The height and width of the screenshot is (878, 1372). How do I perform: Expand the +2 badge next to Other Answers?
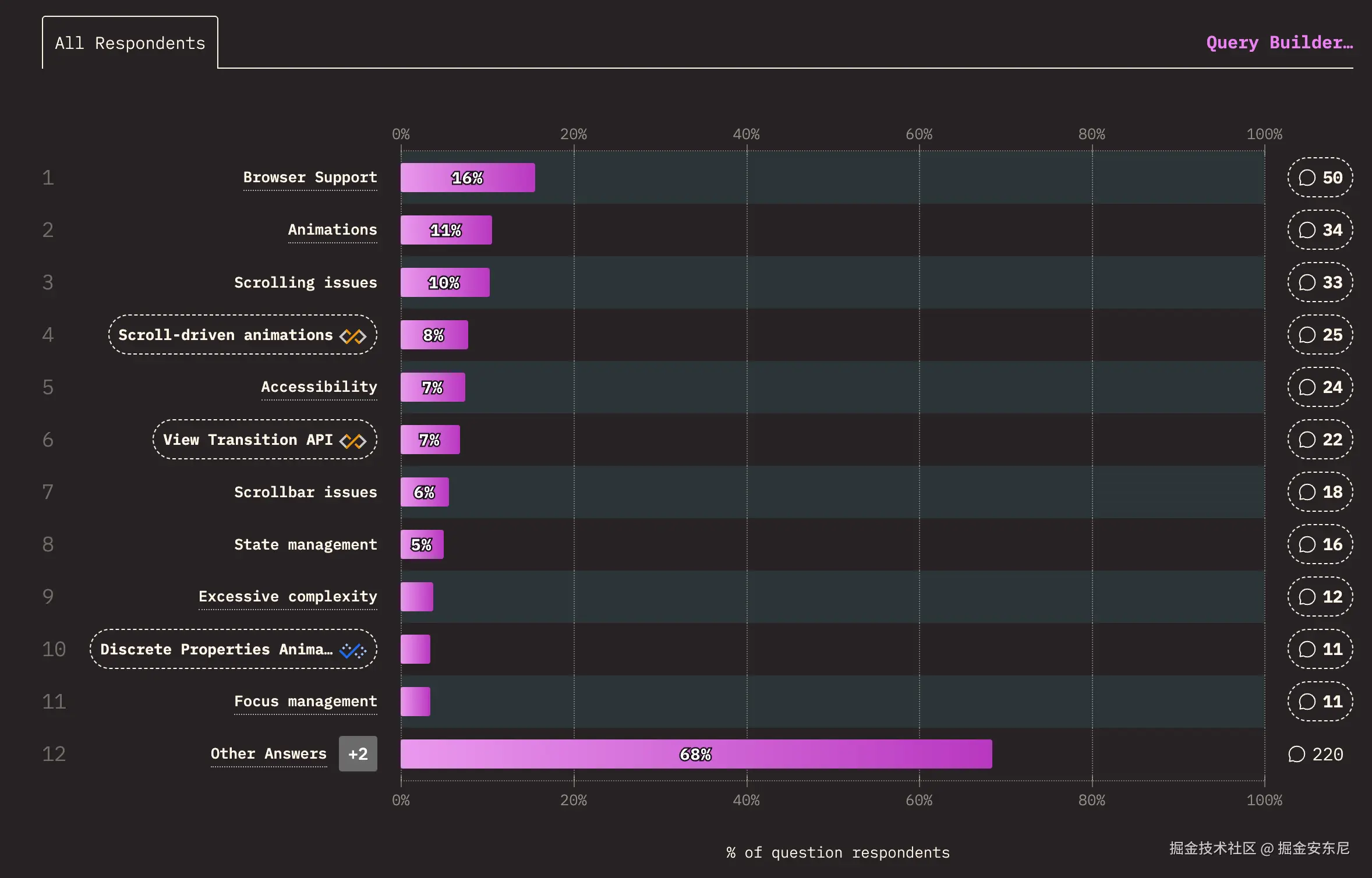358,754
